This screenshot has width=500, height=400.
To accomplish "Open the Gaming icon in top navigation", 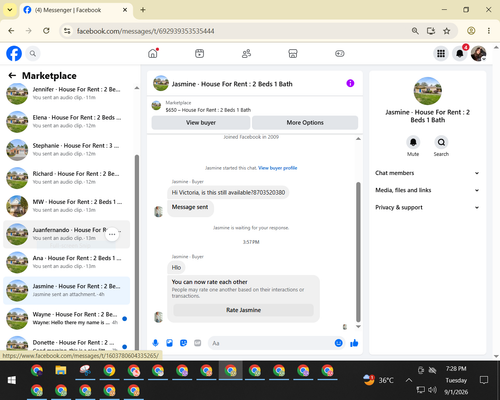I will pyautogui.click(x=340, y=53).
